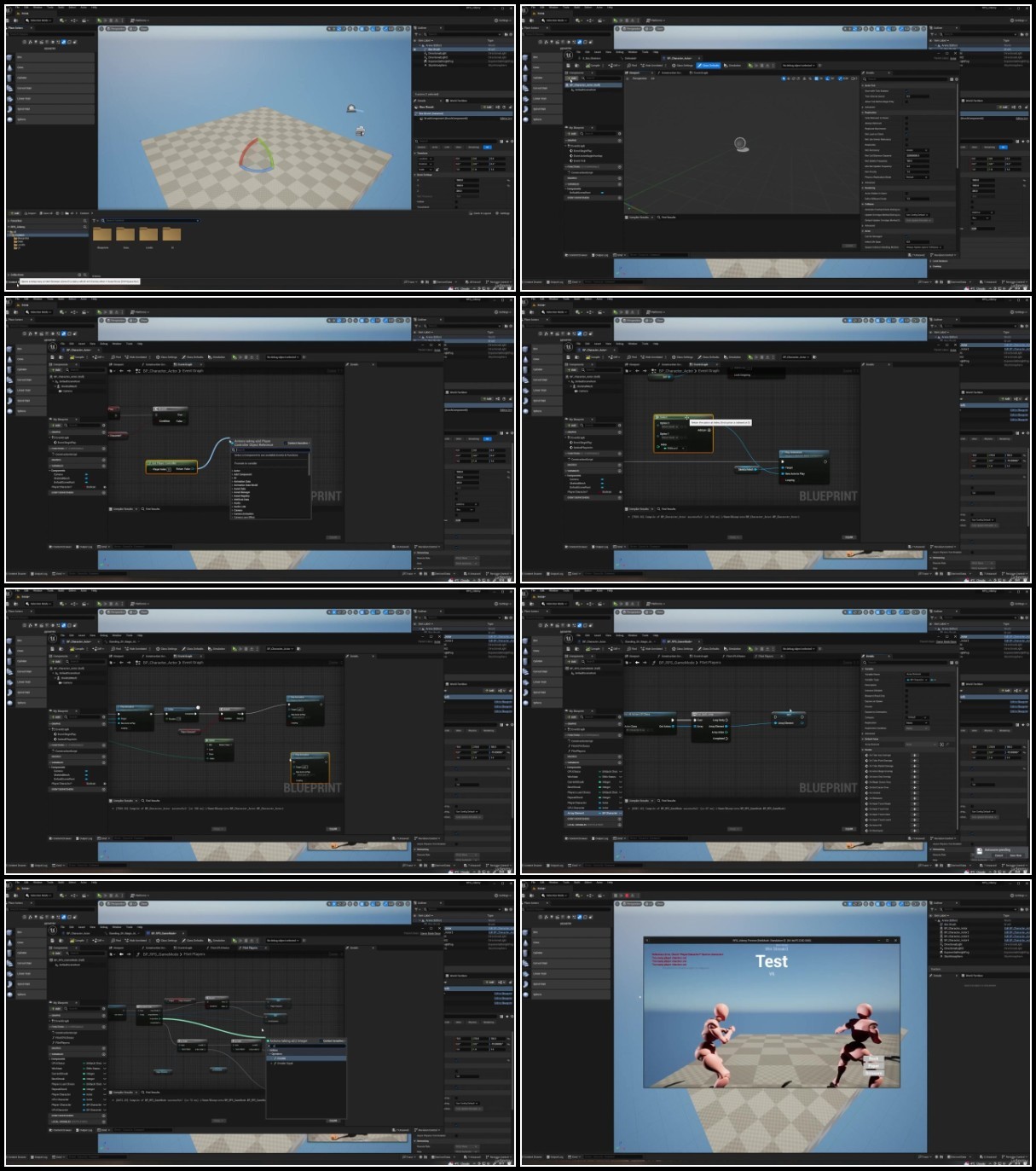Open Lit view mode dropdown in gizmo screenshot

click(132, 29)
